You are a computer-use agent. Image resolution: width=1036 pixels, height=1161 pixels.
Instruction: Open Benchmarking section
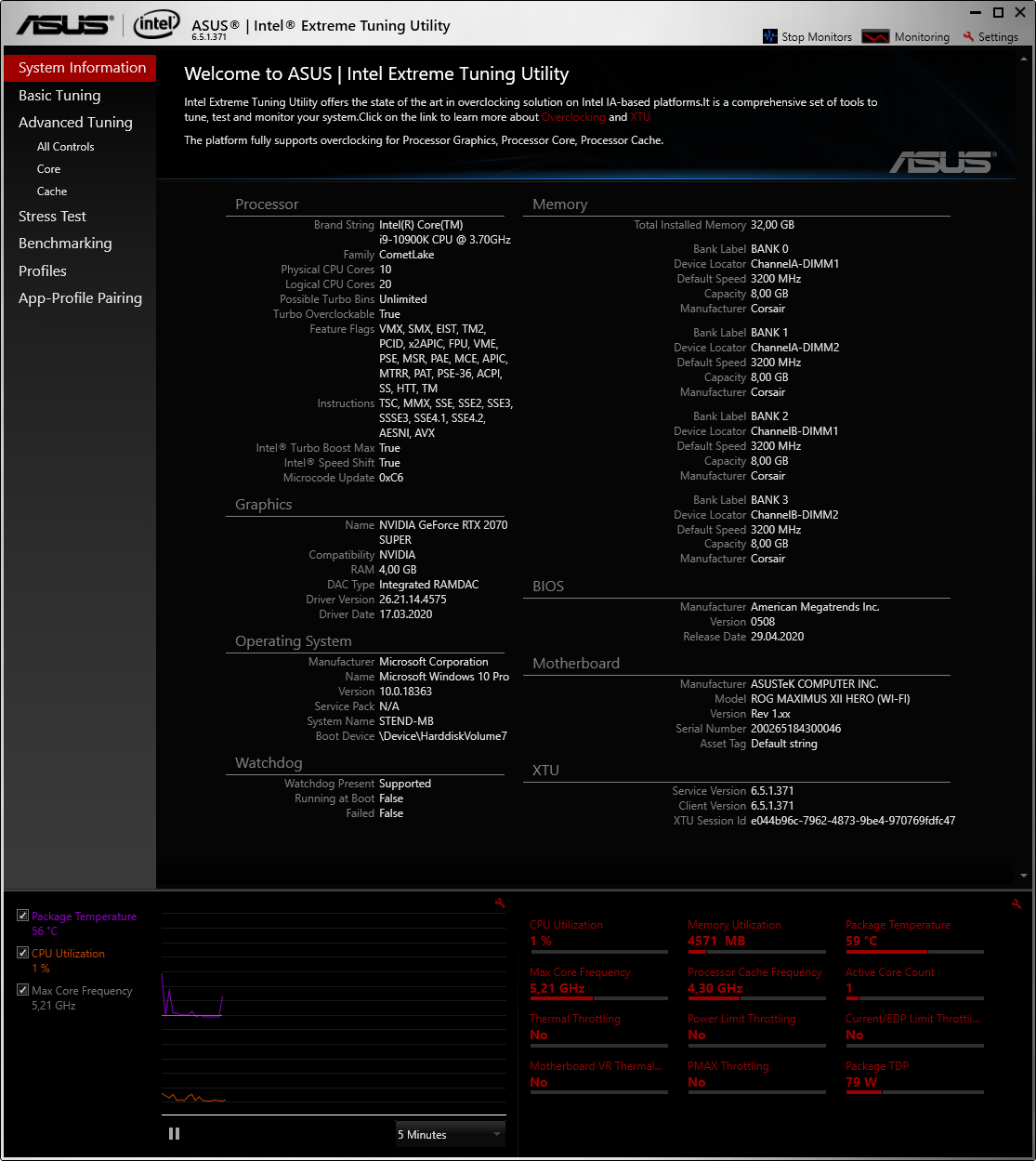click(65, 243)
